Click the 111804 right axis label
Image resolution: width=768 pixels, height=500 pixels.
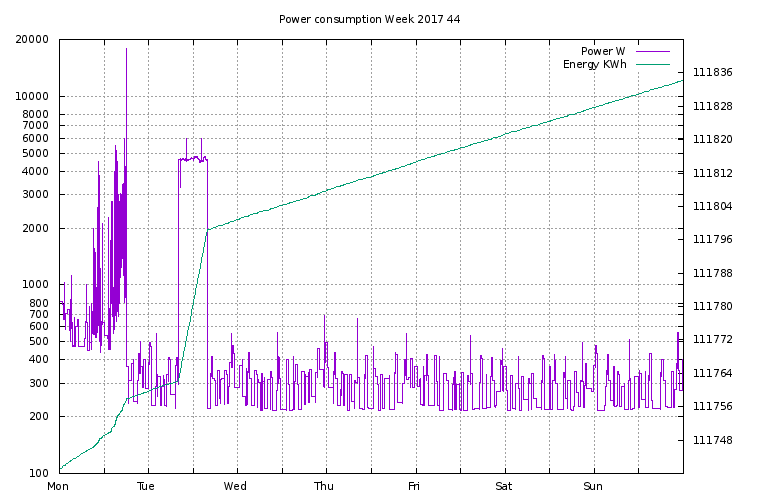713,206
